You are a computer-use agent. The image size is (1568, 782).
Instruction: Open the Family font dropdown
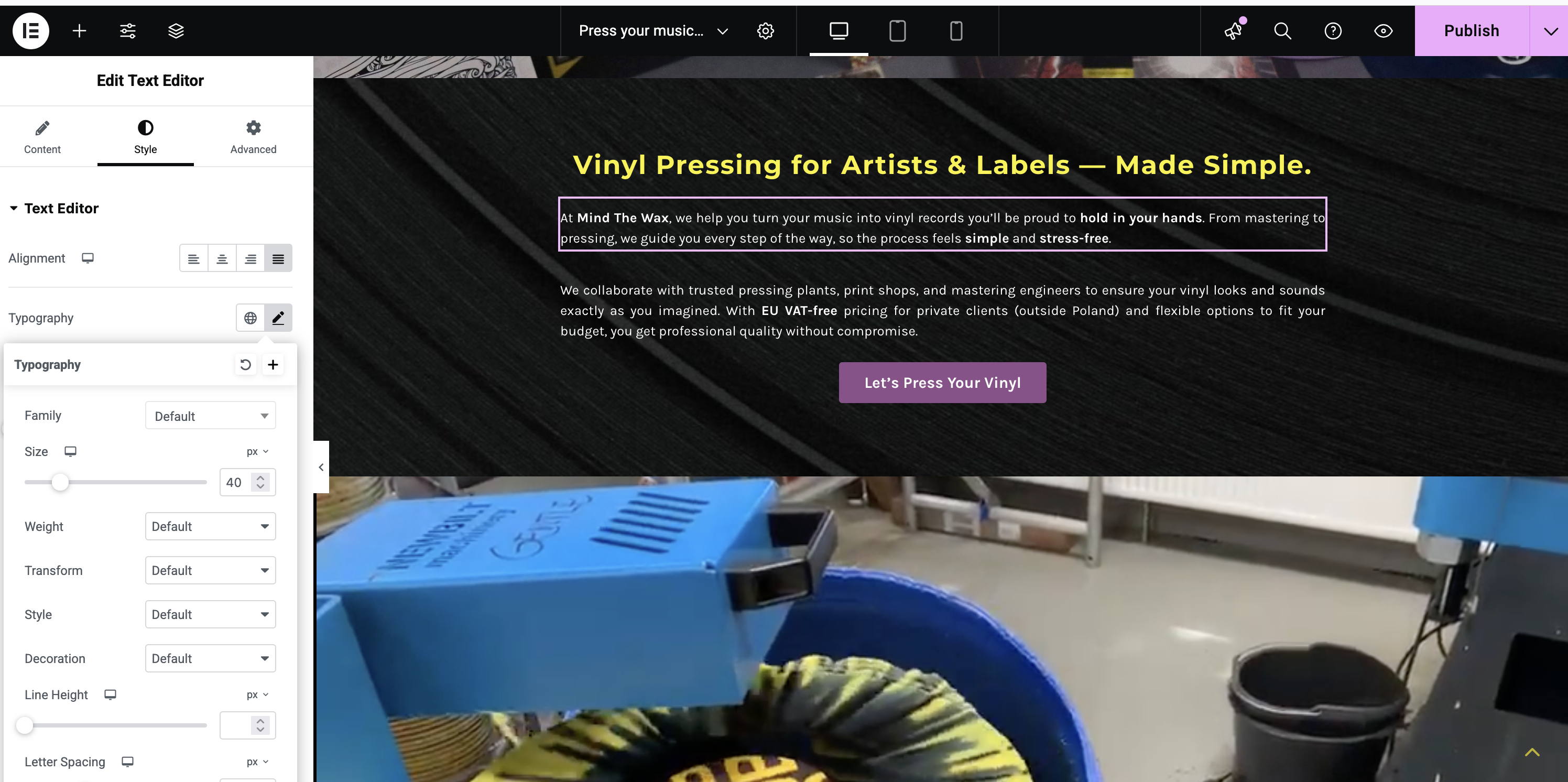pyautogui.click(x=211, y=416)
